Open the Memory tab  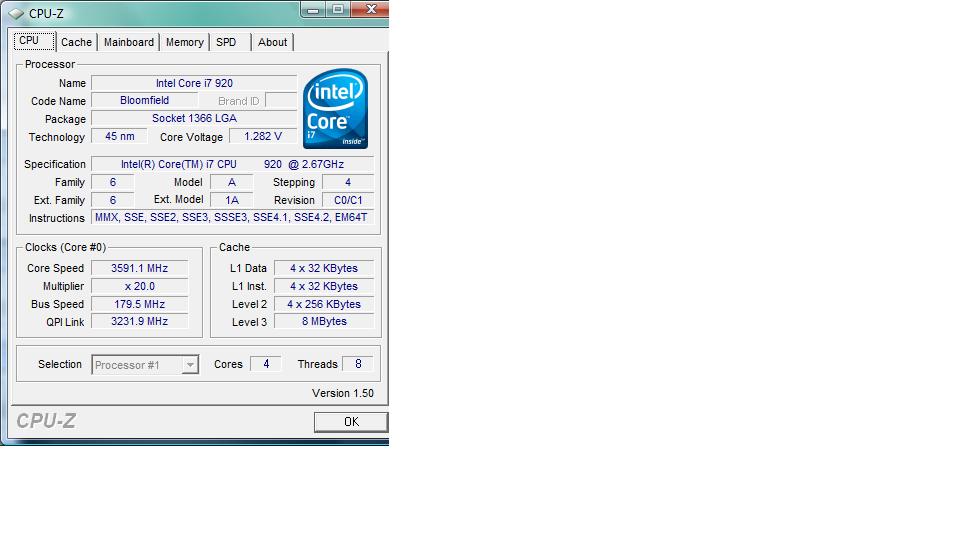coord(184,42)
